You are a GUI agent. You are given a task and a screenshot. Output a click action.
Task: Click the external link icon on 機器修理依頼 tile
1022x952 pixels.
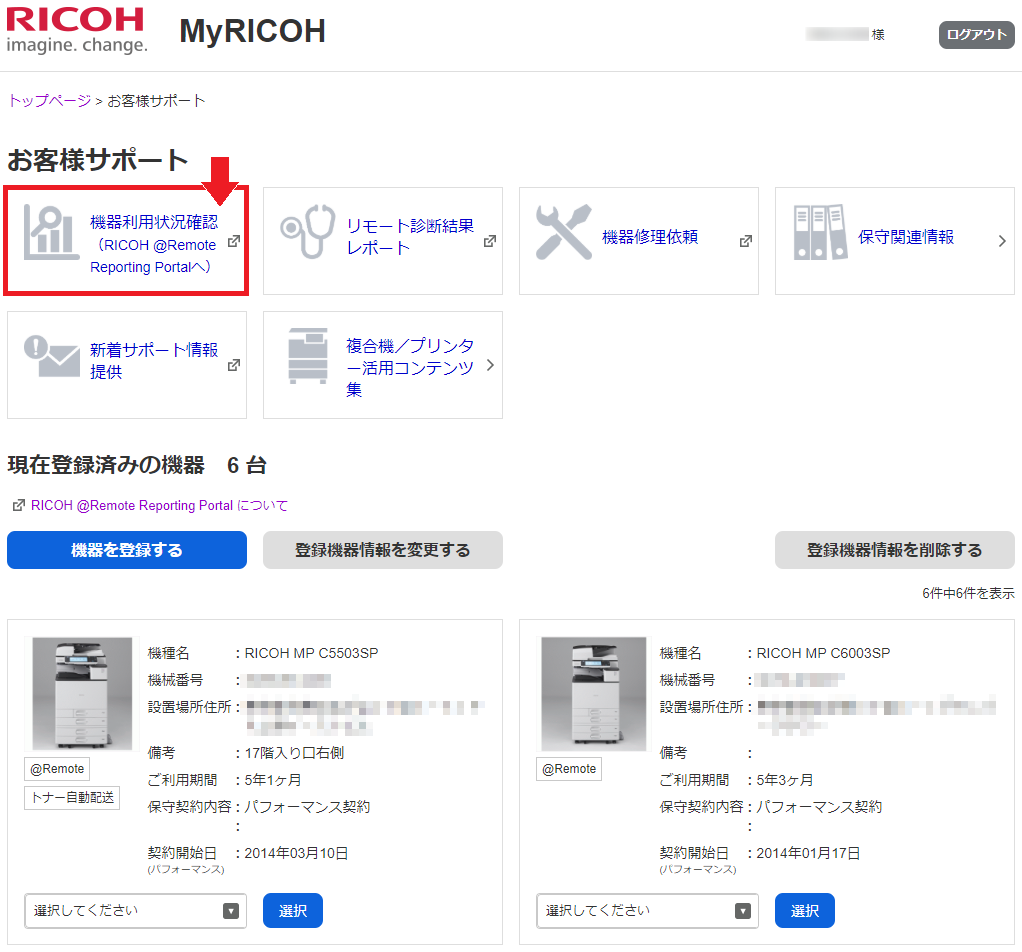[745, 240]
